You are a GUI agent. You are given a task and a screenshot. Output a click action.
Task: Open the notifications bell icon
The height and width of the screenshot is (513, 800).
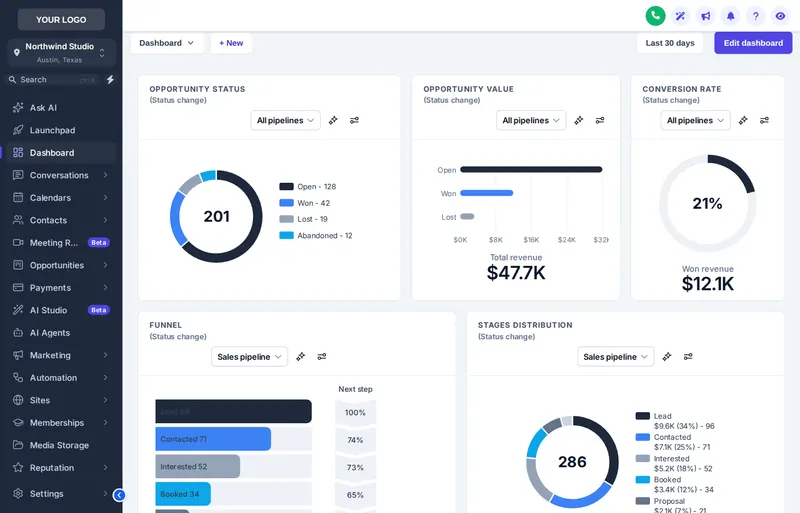[731, 16]
